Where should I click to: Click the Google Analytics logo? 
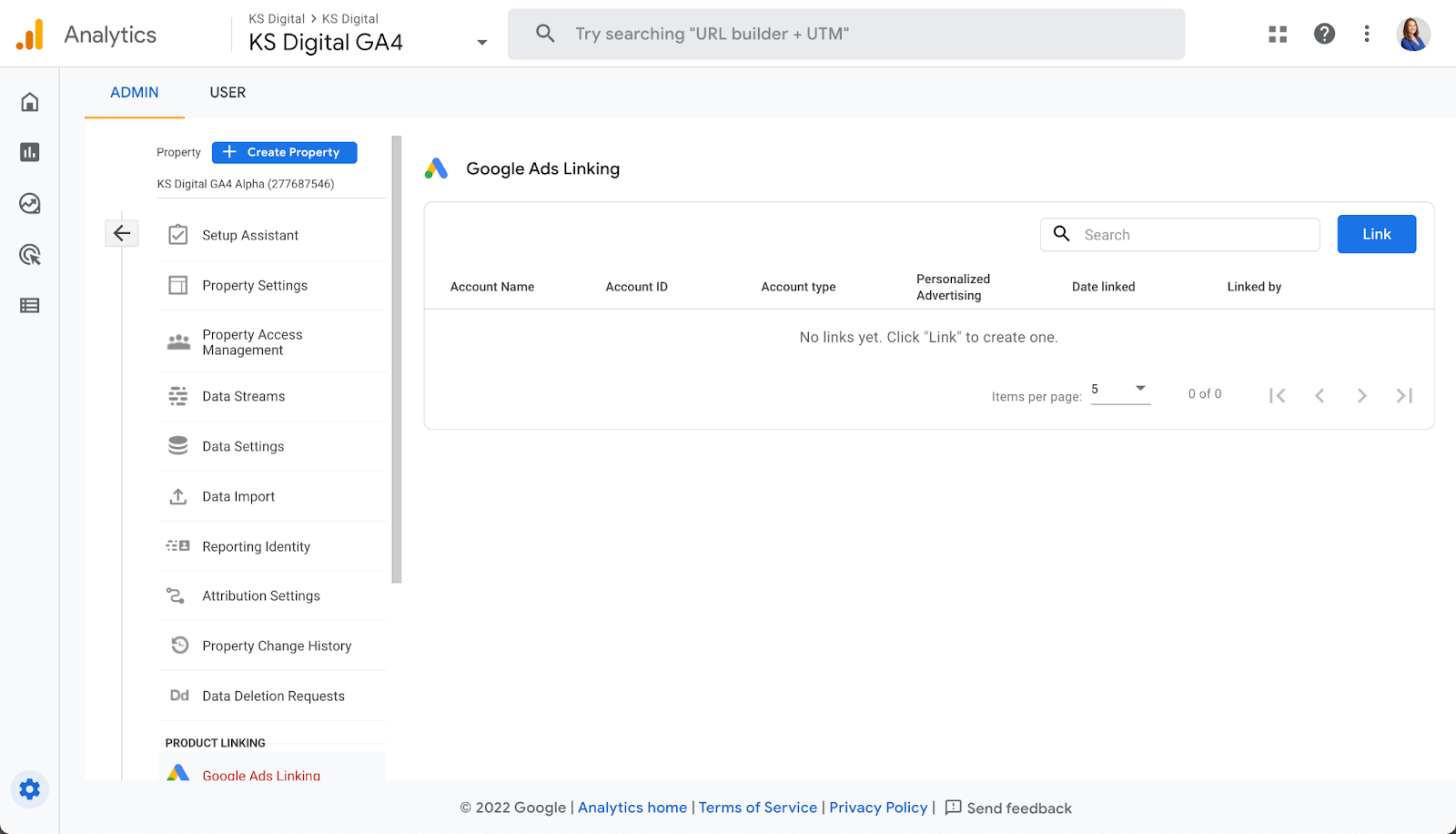pos(30,35)
